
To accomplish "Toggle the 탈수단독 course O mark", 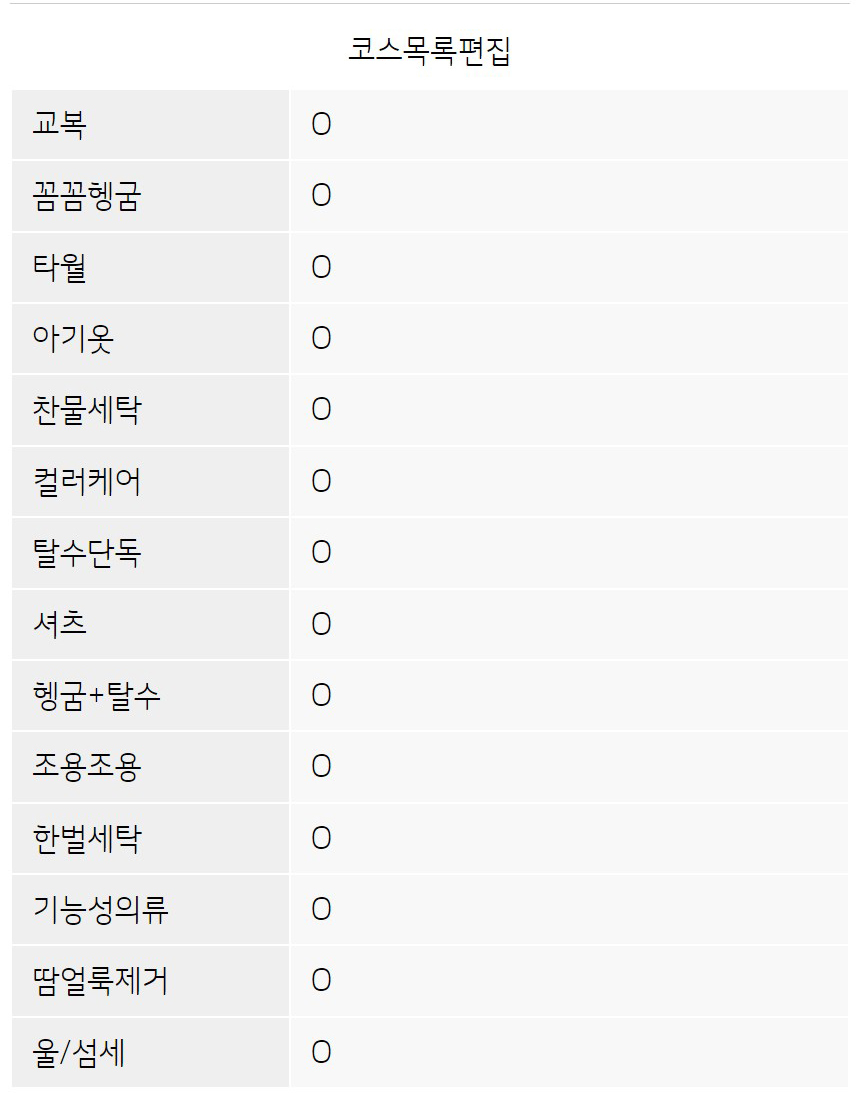I will point(321,552).
